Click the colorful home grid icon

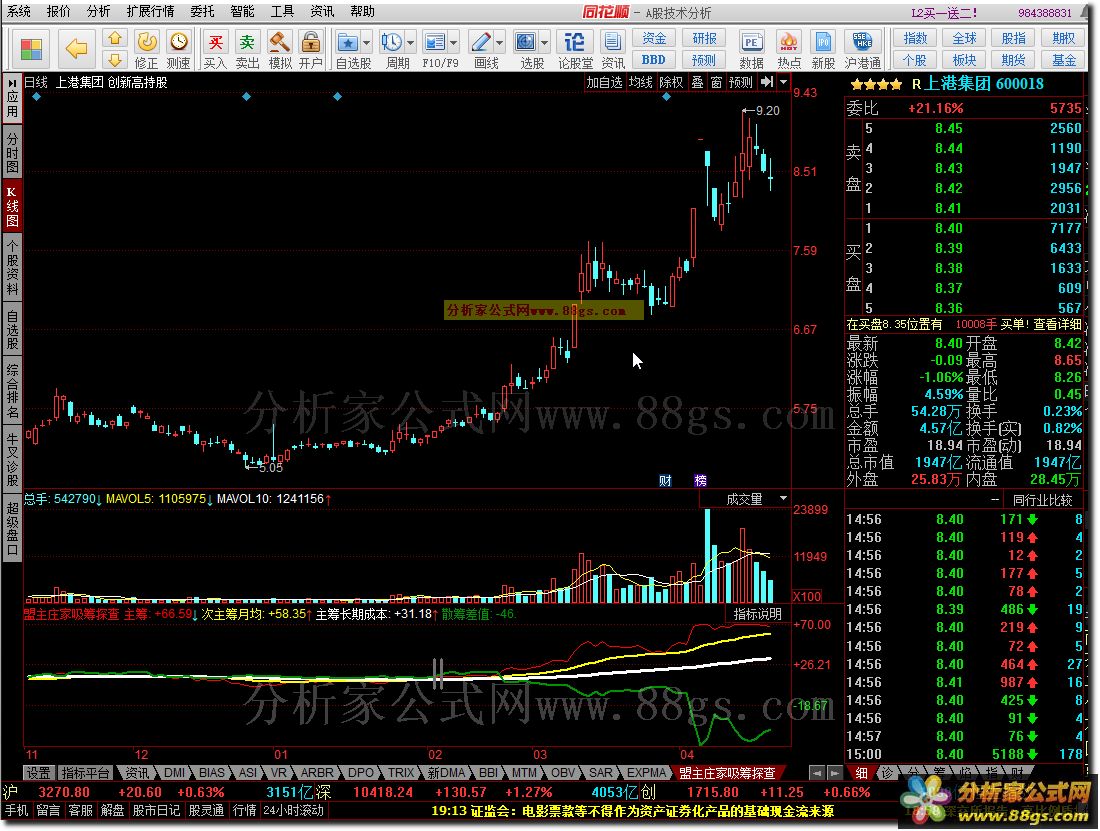[x=32, y=49]
